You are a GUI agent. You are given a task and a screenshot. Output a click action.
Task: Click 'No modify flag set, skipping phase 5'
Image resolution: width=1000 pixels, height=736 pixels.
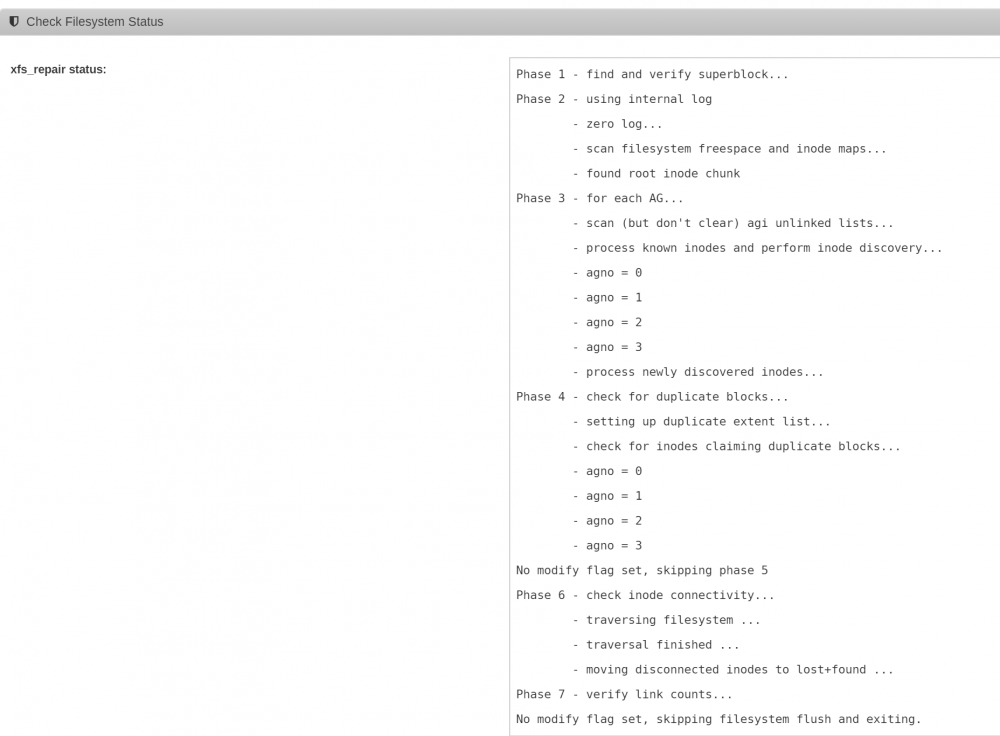(642, 571)
